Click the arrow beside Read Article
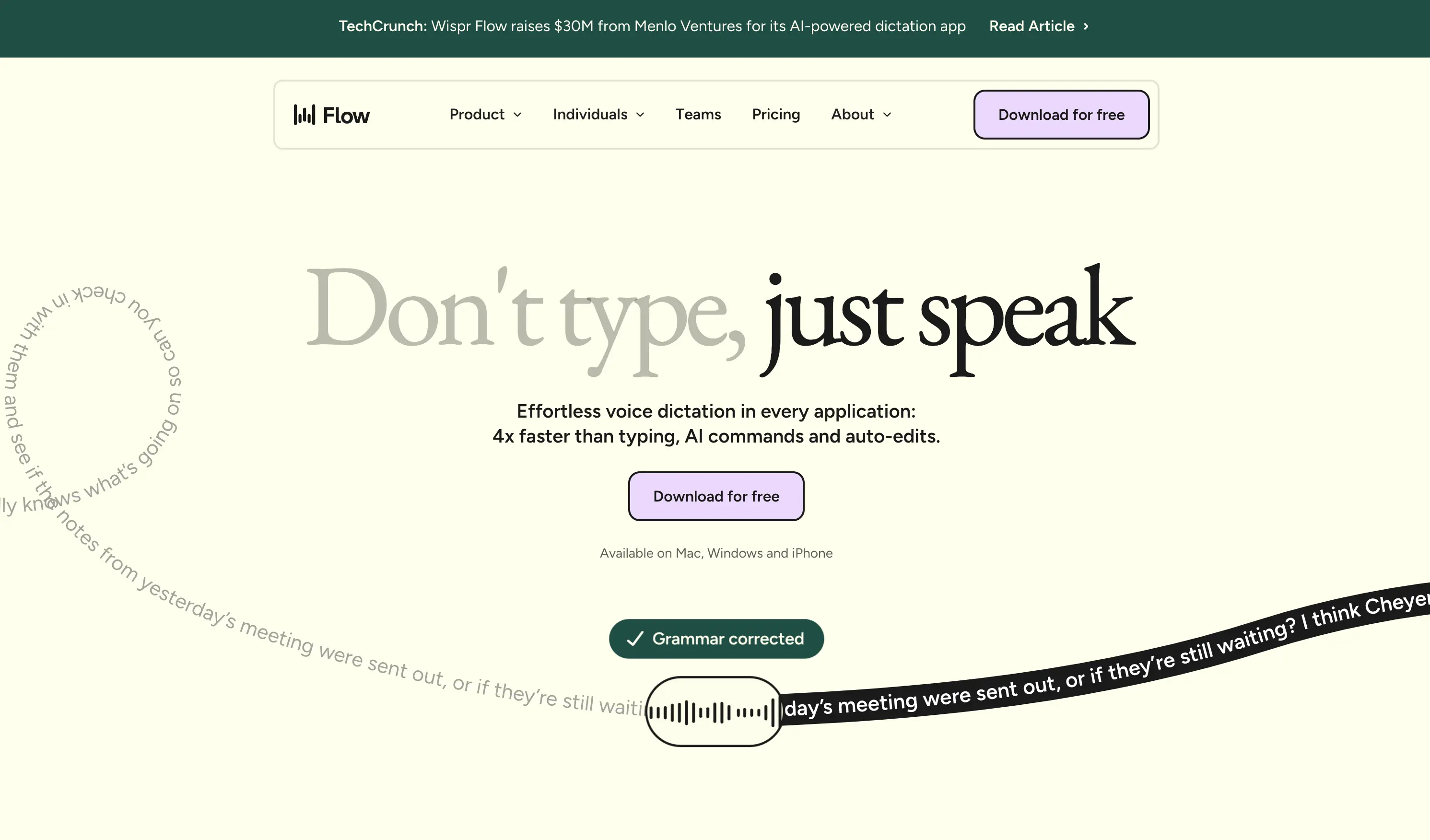Image resolution: width=1430 pixels, height=840 pixels. coord(1086,26)
